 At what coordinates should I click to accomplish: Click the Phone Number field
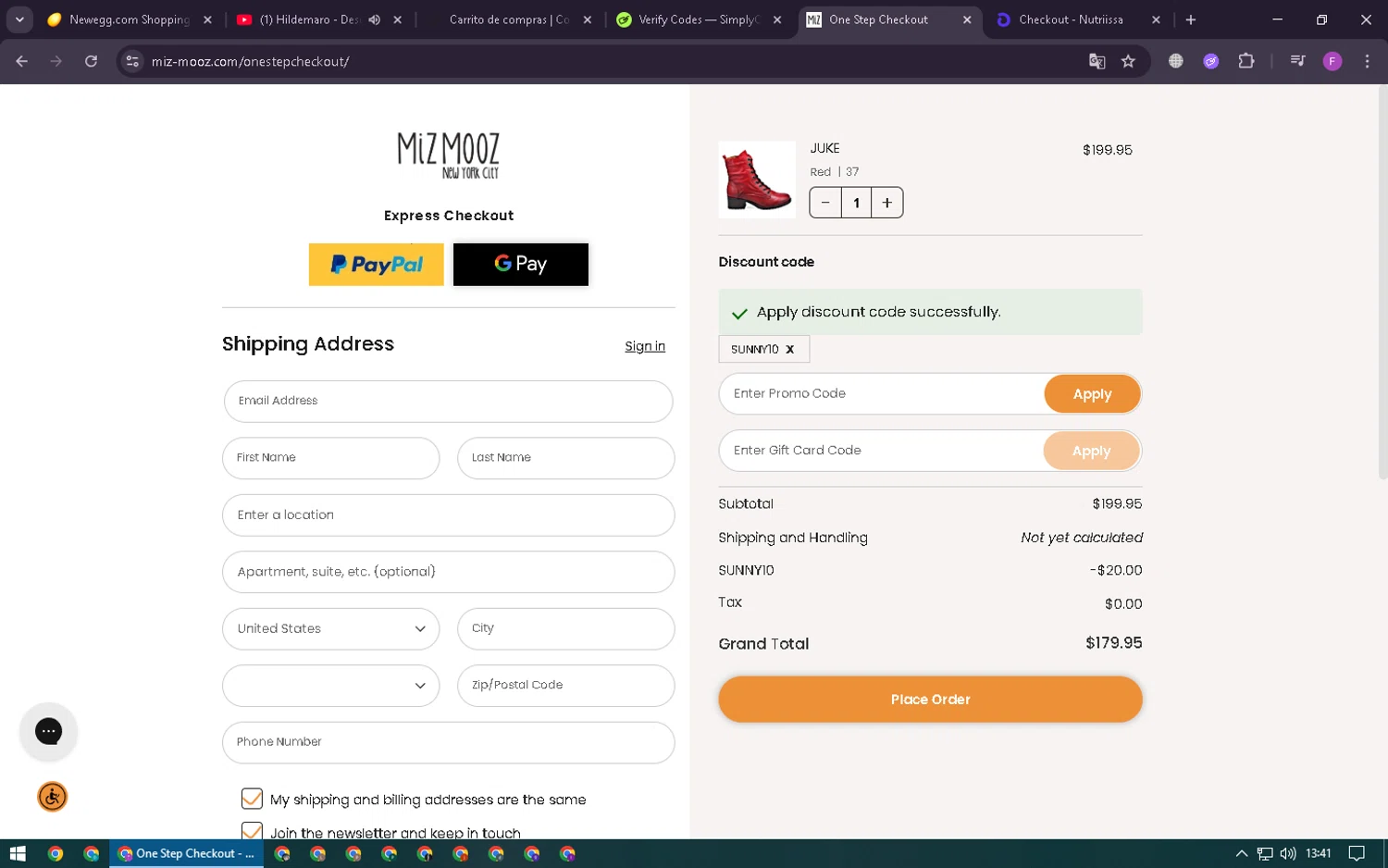tap(448, 743)
